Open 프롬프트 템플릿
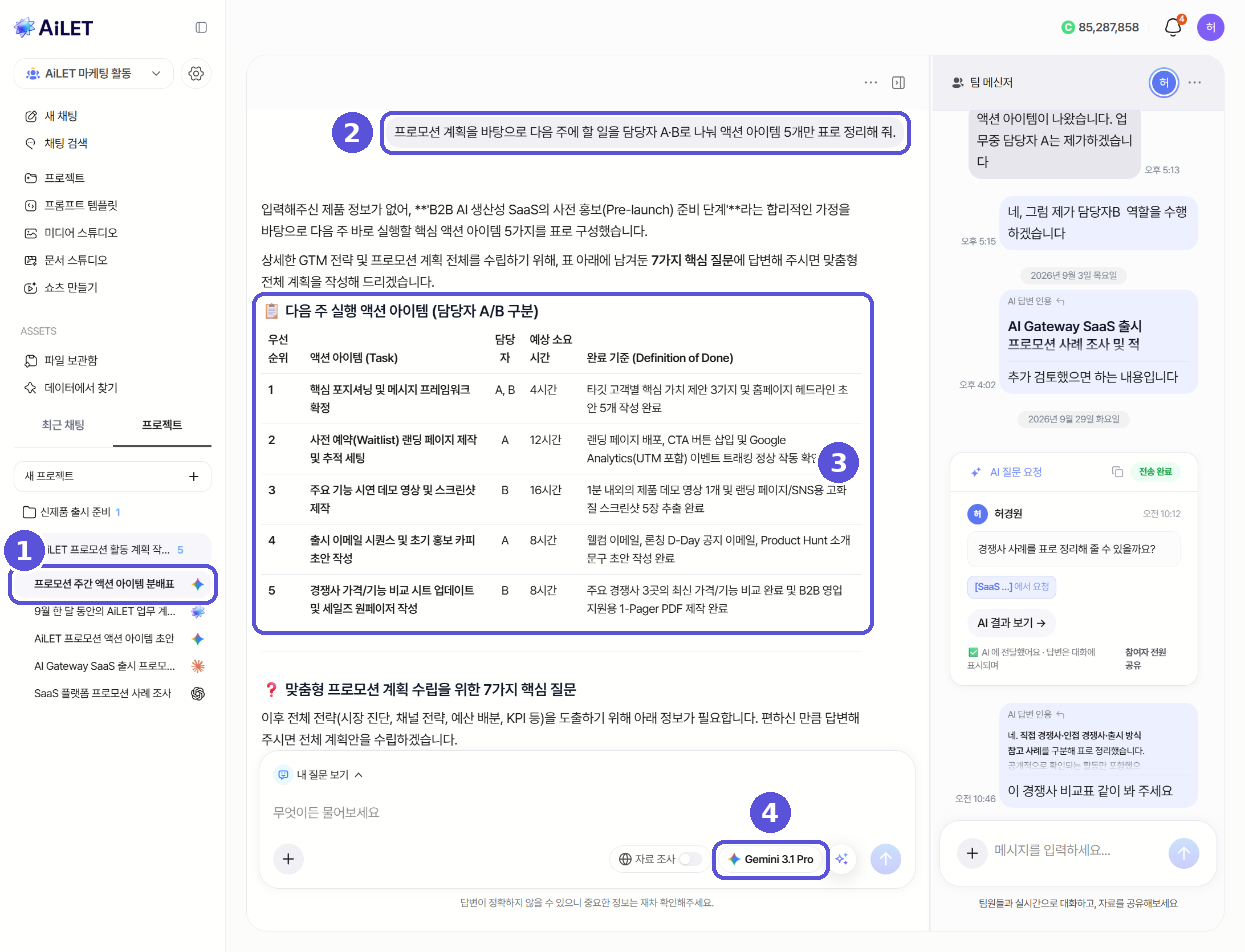The width and height of the screenshot is (1245, 952). coord(70,205)
